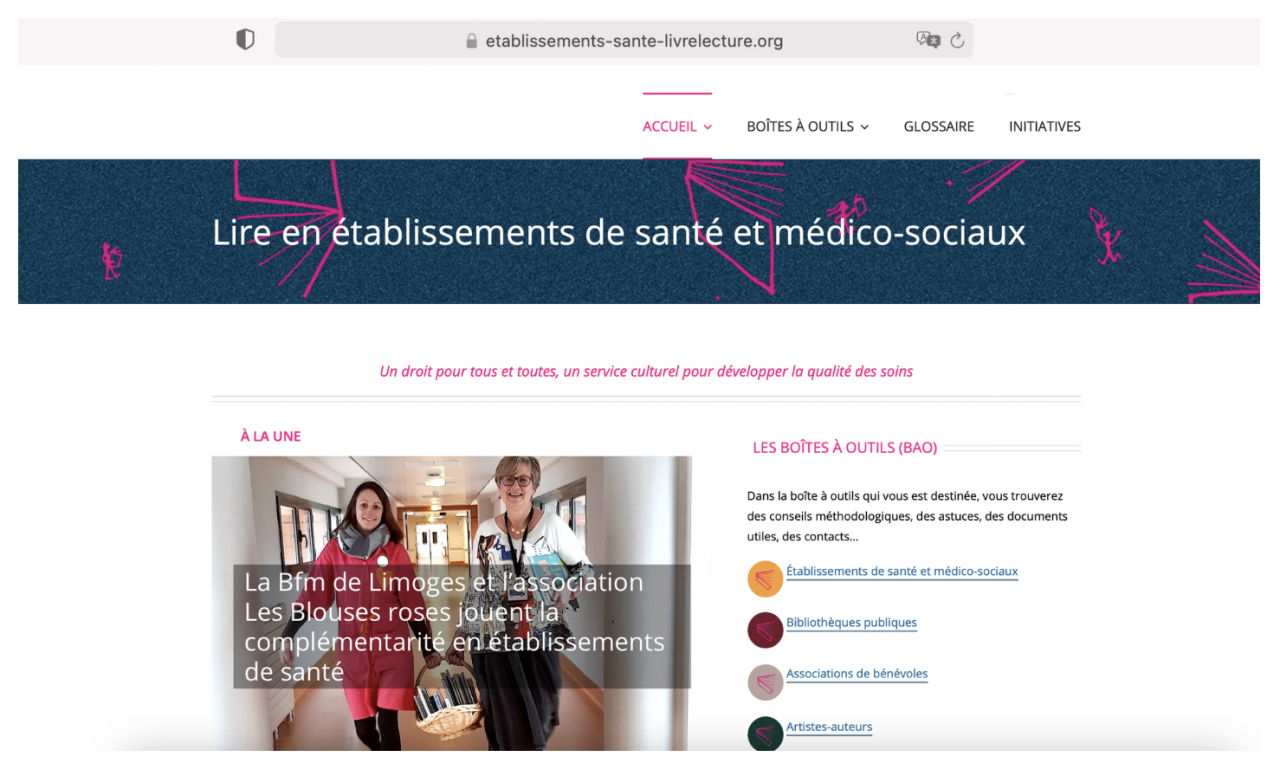Follow the Bibliothèques publiques link

[x=851, y=623]
